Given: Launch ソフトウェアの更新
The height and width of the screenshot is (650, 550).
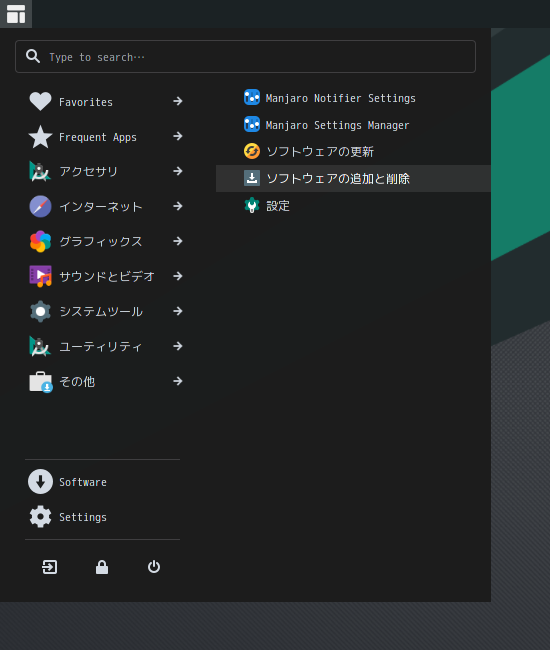Looking at the screenshot, I should pyautogui.click(x=320, y=152).
